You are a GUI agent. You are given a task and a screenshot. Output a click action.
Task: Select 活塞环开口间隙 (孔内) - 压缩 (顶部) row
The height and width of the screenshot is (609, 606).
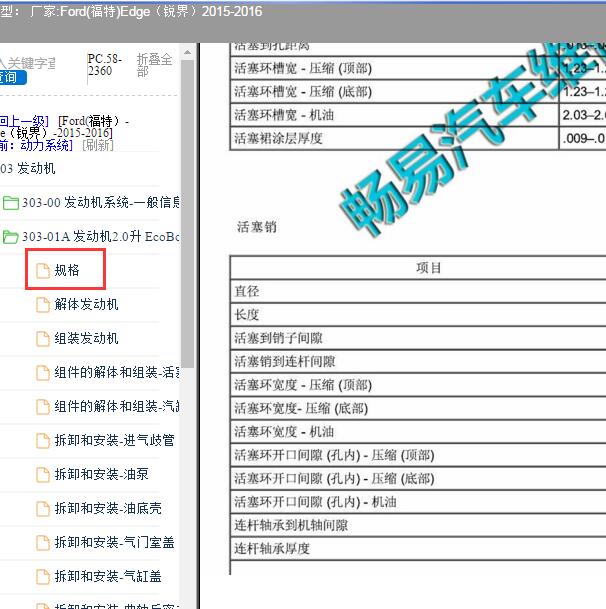pyautogui.click(x=418, y=455)
